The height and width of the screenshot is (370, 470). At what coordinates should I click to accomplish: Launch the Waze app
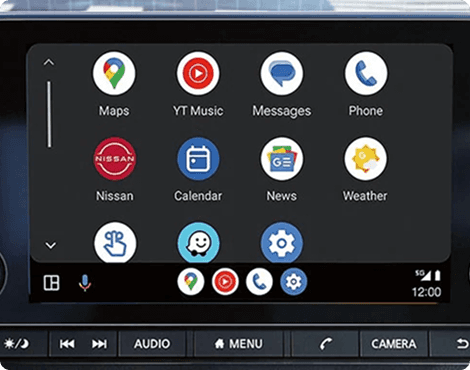(x=199, y=242)
